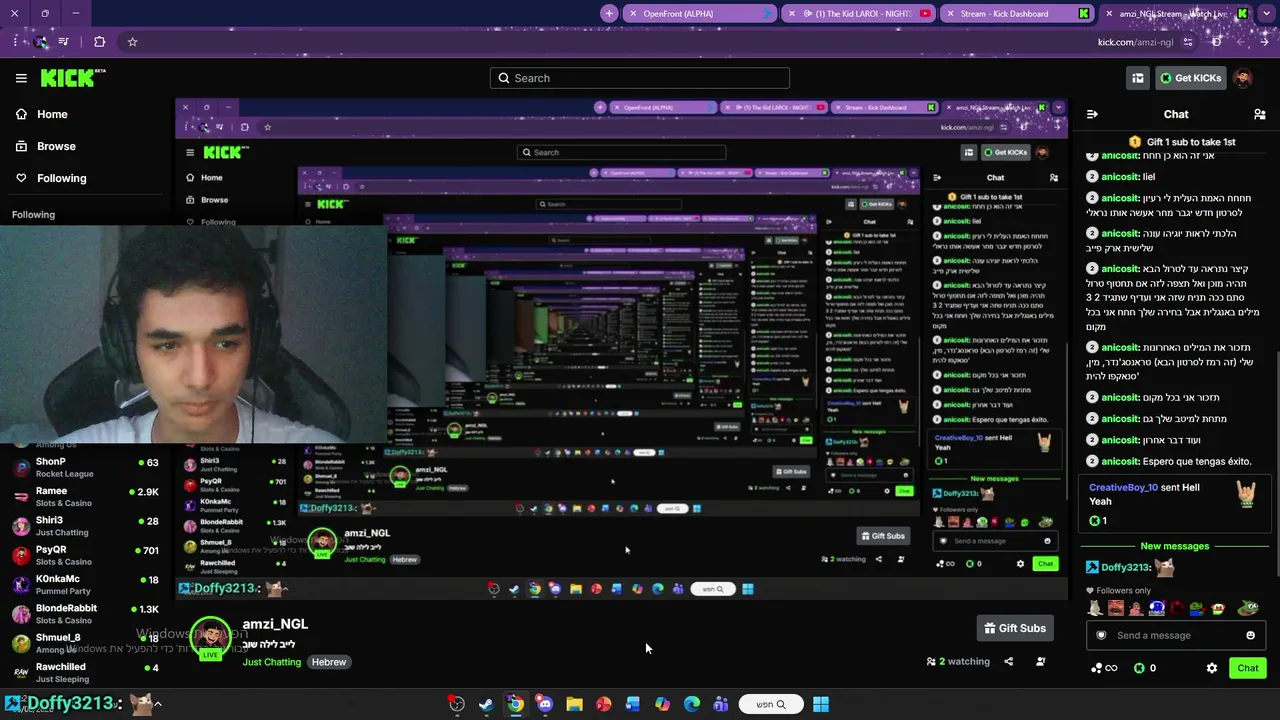Open Following in the Kick sidebar

coord(61,178)
